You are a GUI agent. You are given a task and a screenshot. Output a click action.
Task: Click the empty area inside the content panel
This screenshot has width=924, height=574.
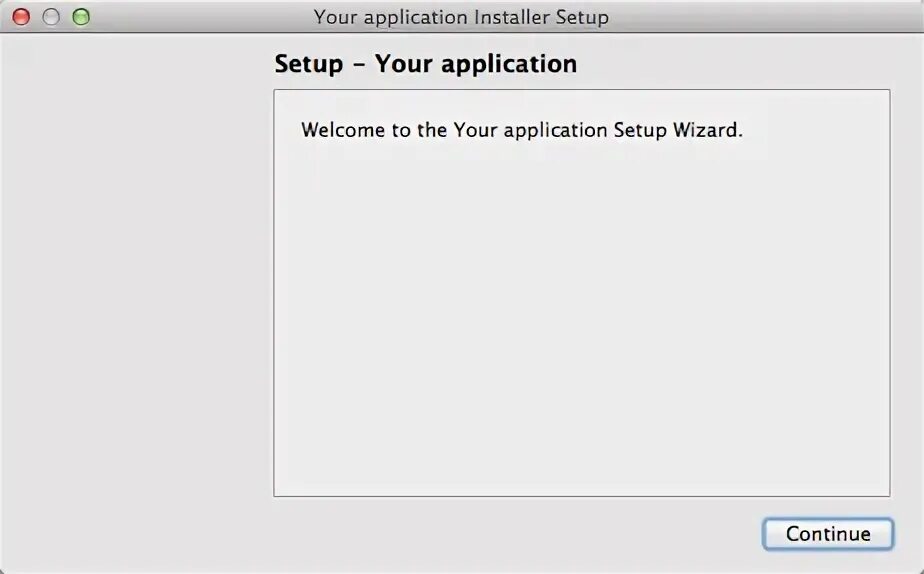[x=580, y=330]
